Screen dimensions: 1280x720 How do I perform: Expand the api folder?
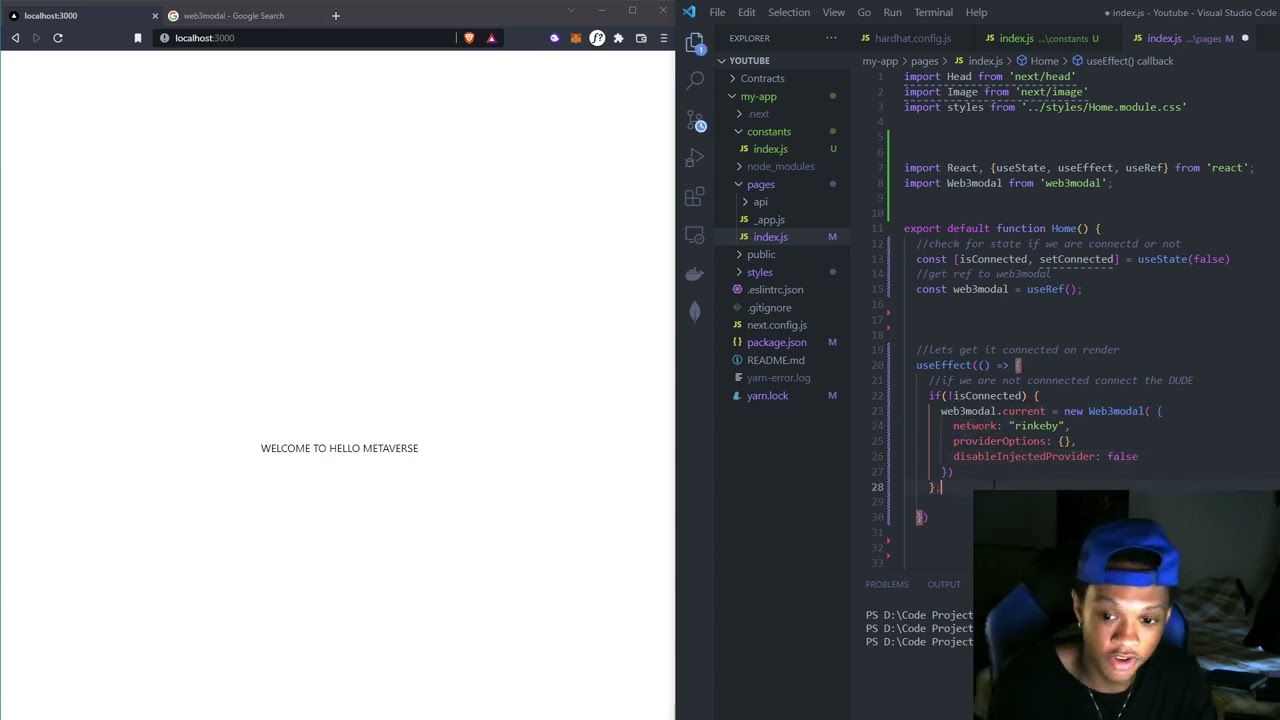point(759,202)
